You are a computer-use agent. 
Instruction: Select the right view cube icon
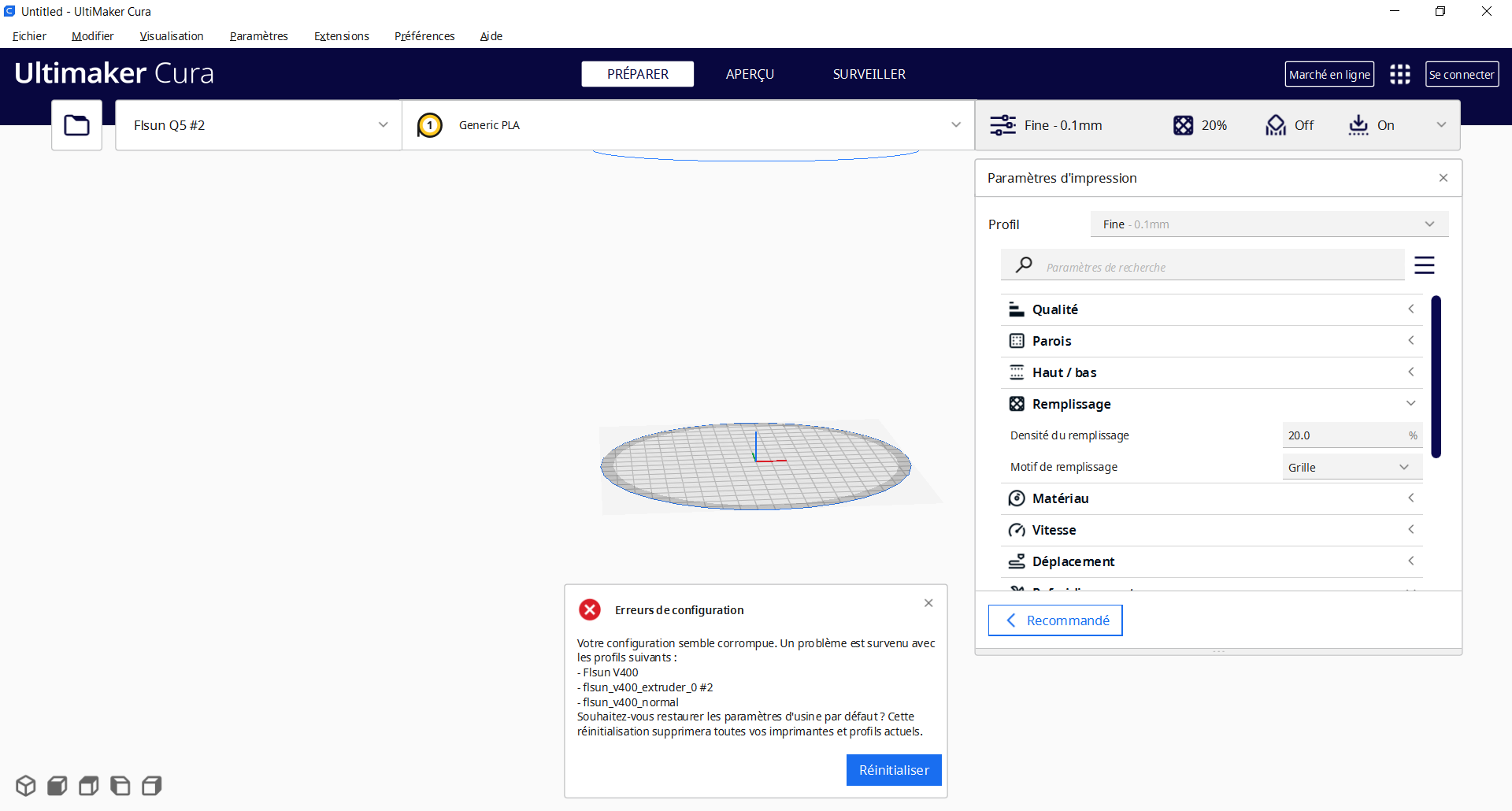pos(152,786)
